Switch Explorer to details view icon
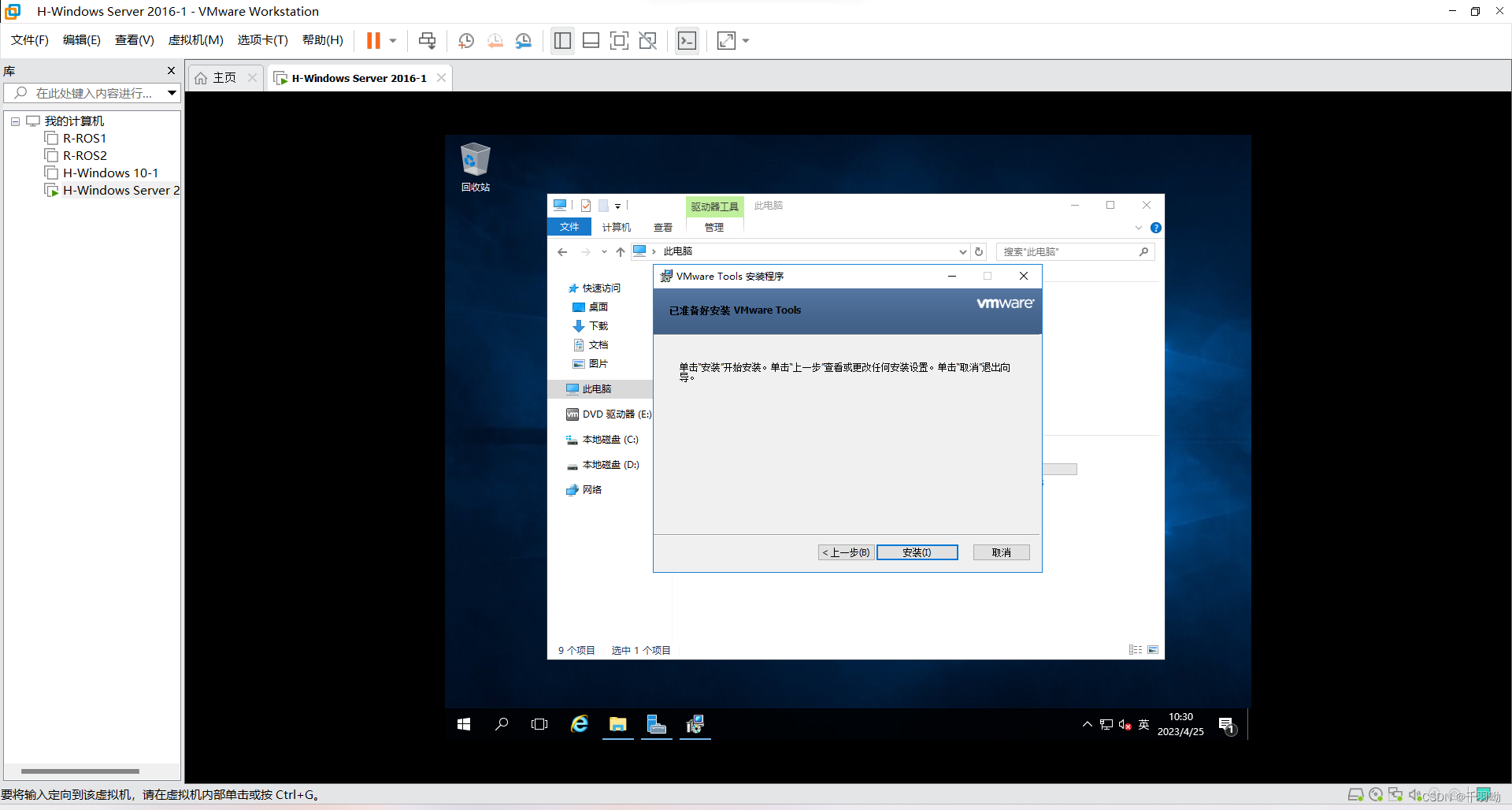The image size is (1512, 810). click(1136, 650)
